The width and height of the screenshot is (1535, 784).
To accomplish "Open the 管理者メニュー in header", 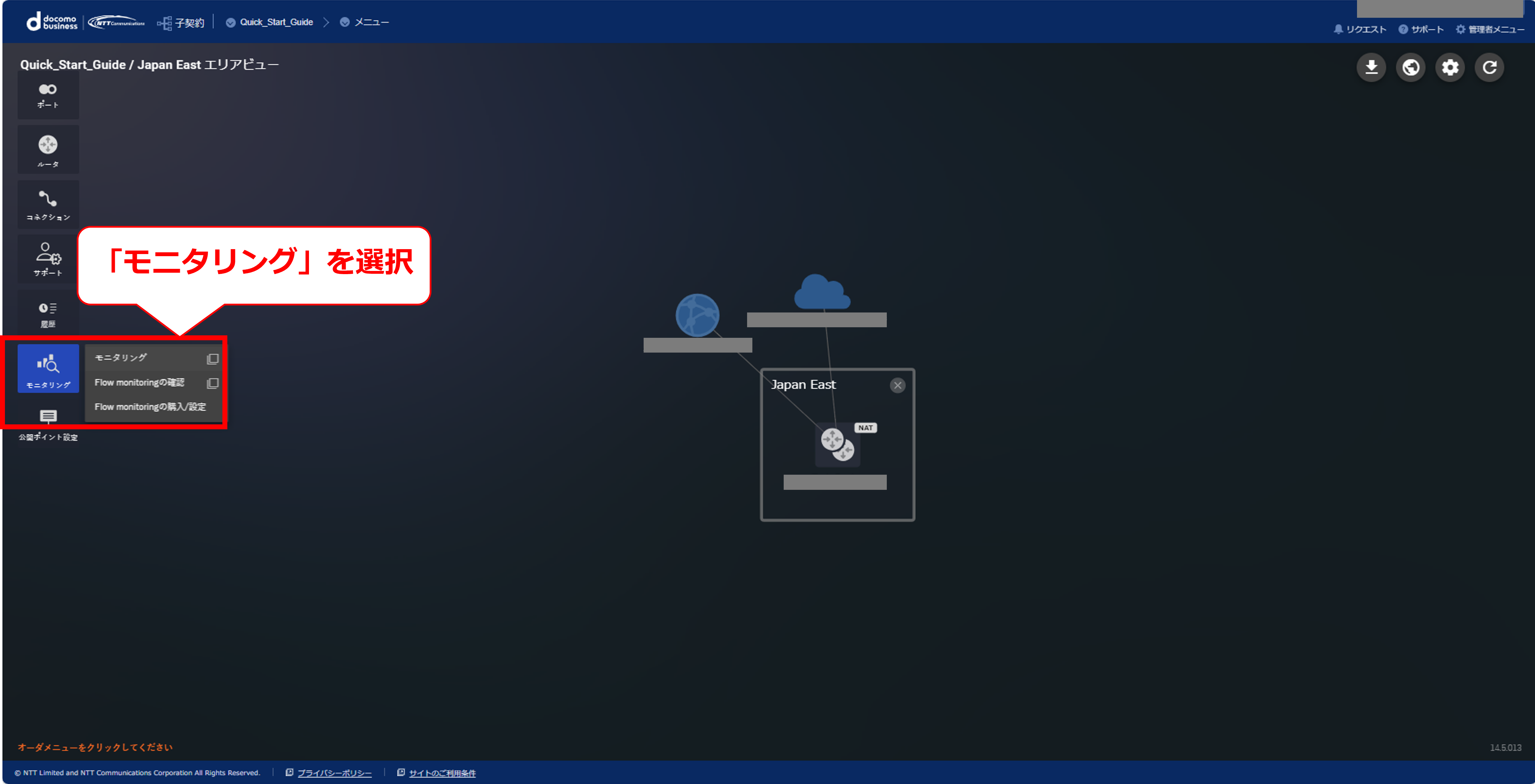I will click(x=1490, y=29).
